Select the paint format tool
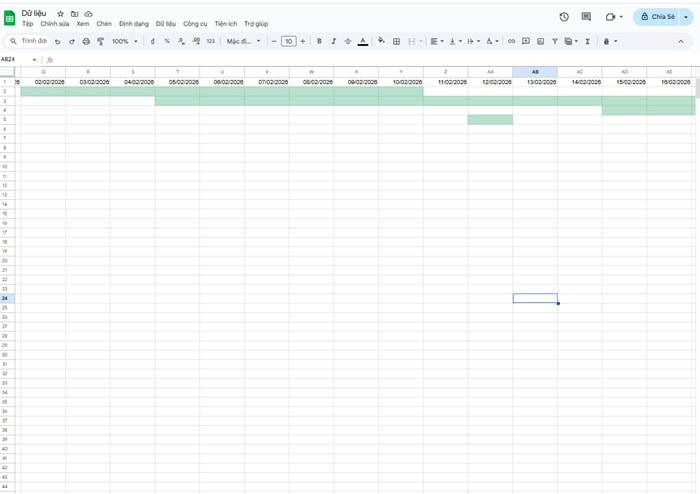 coord(100,41)
